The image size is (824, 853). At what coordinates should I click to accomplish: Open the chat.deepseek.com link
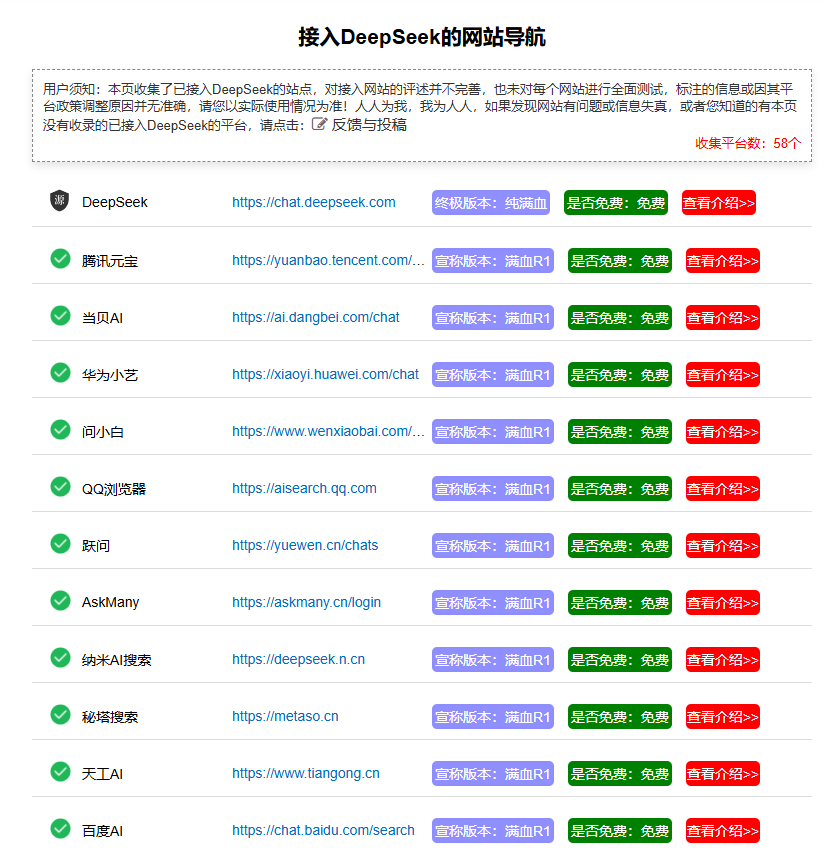(313, 202)
